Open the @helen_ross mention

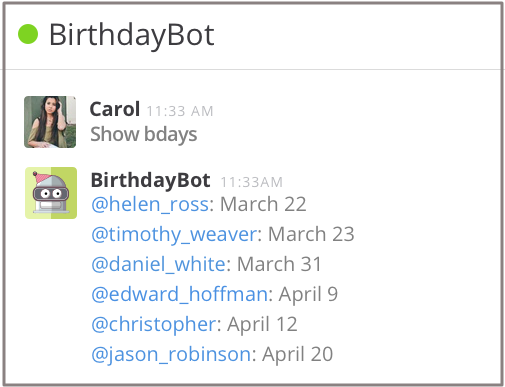[x=150, y=204]
